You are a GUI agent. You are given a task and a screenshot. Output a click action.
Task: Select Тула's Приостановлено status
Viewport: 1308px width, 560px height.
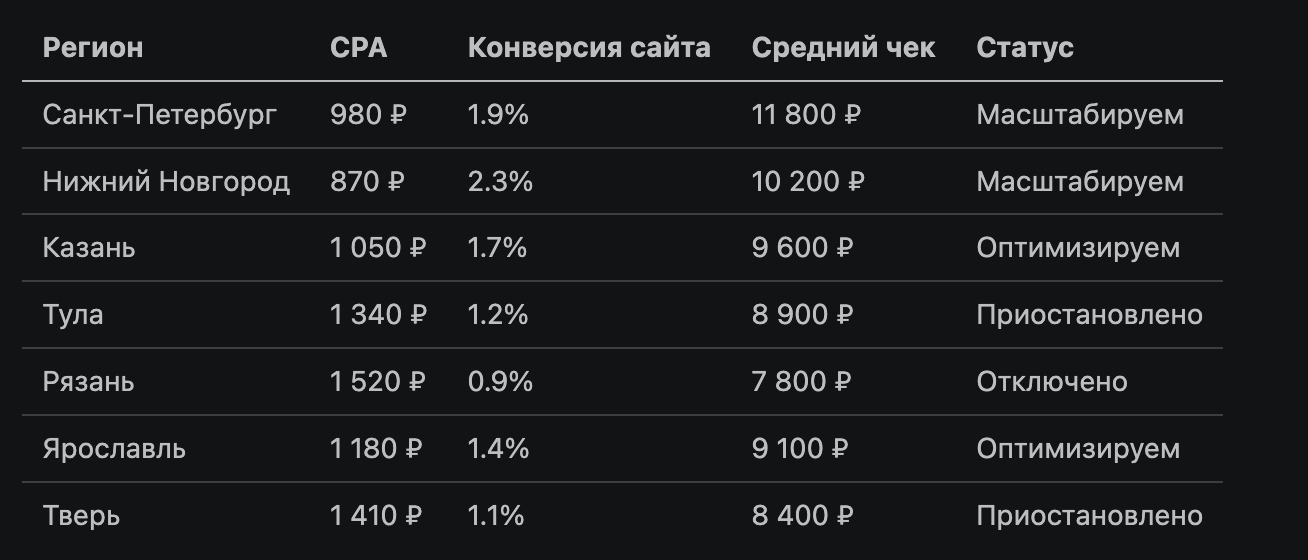[1089, 315]
